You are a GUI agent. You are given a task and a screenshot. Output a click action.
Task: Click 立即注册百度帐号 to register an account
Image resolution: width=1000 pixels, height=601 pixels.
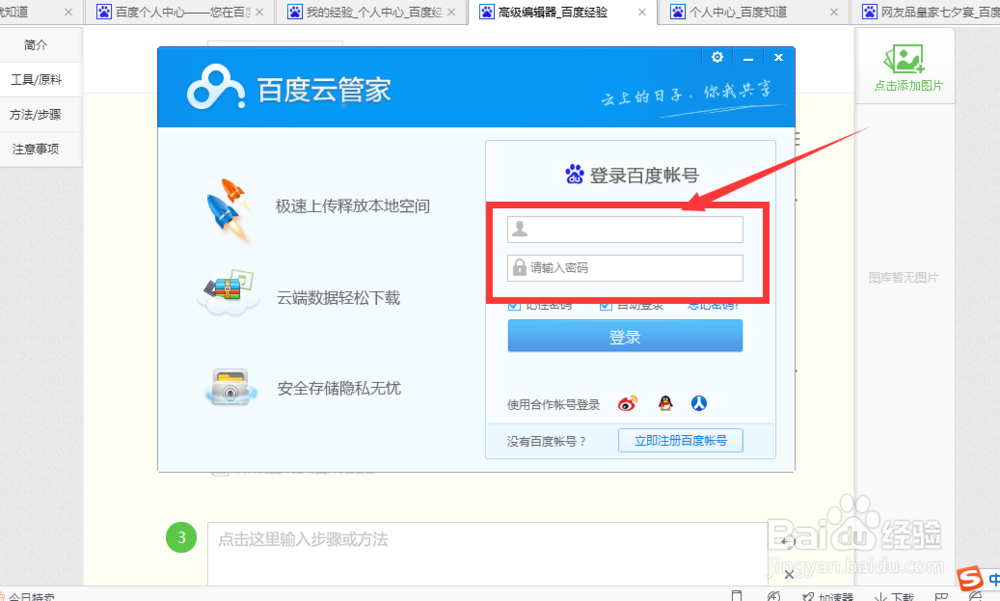tap(679, 440)
